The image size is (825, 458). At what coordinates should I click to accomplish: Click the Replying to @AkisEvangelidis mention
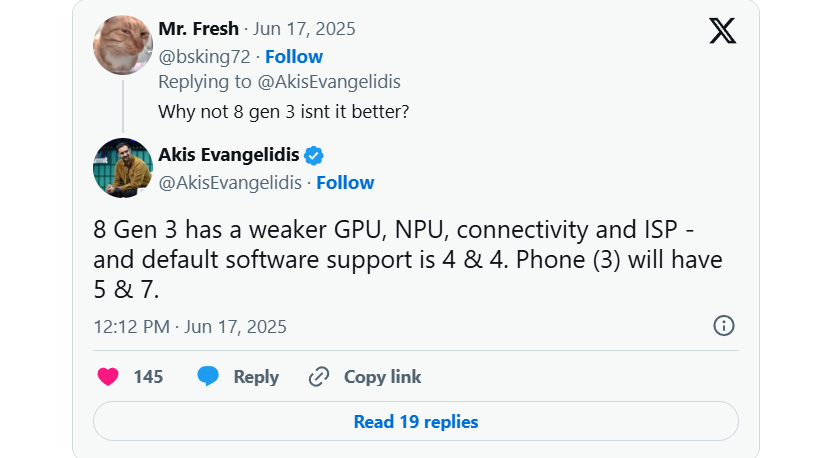[x=329, y=82]
